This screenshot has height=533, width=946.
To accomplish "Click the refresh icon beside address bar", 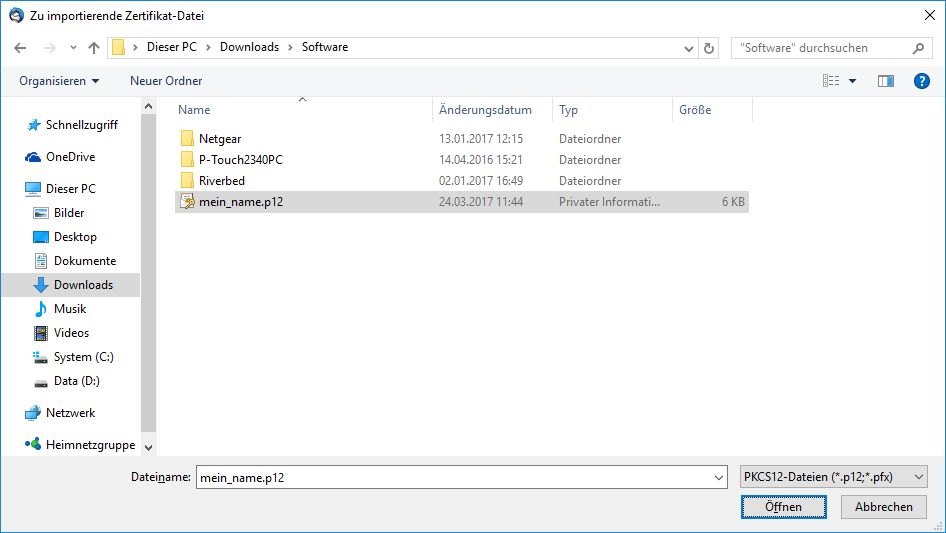I will point(710,48).
